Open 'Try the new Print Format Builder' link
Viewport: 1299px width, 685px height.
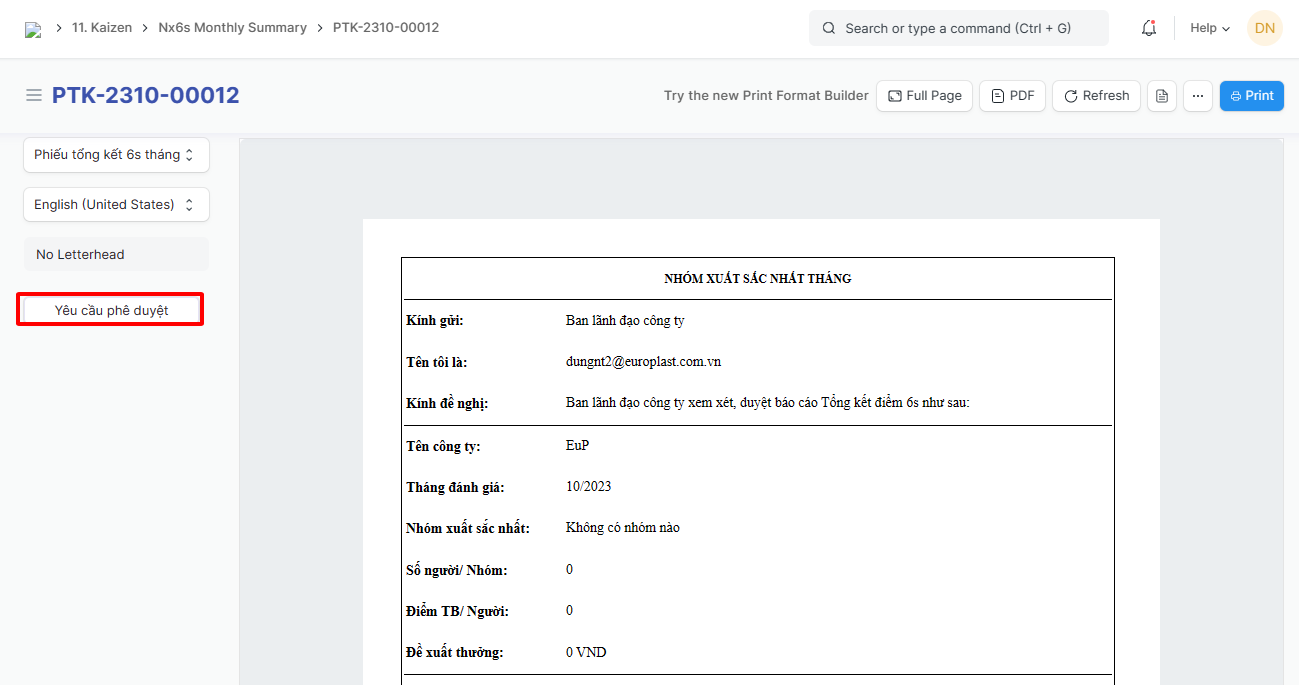point(766,96)
